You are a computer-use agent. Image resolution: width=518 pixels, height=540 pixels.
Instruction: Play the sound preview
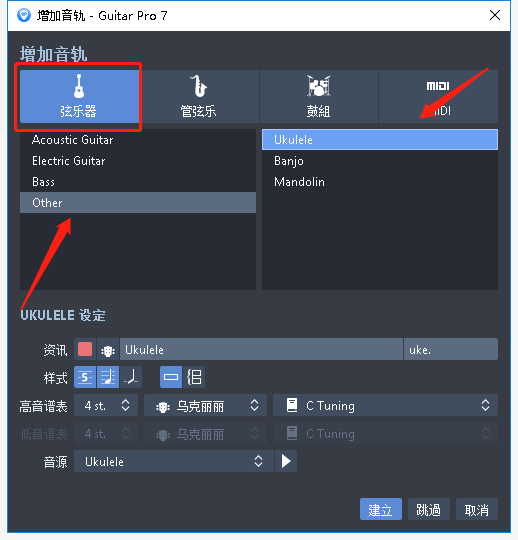(286, 461)
